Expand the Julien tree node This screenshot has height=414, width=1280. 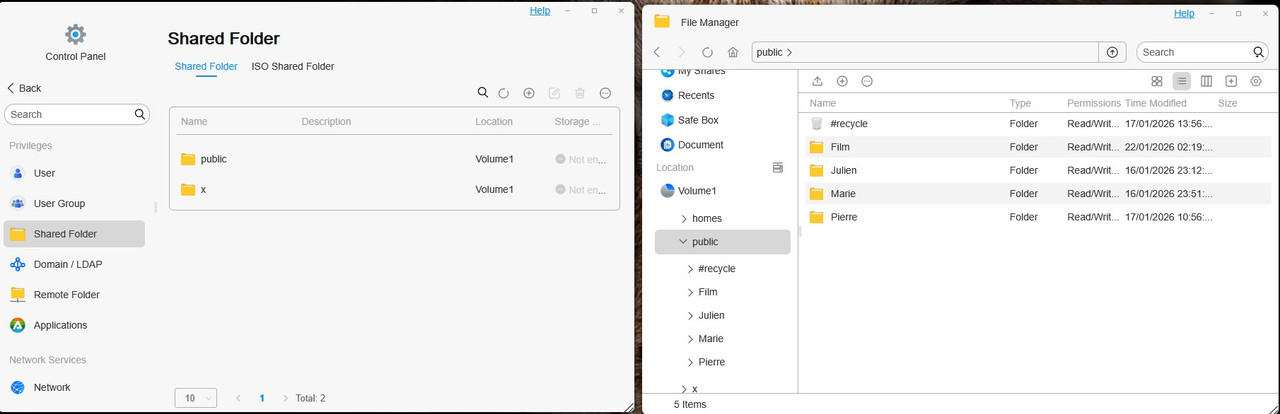coord(690,316)
